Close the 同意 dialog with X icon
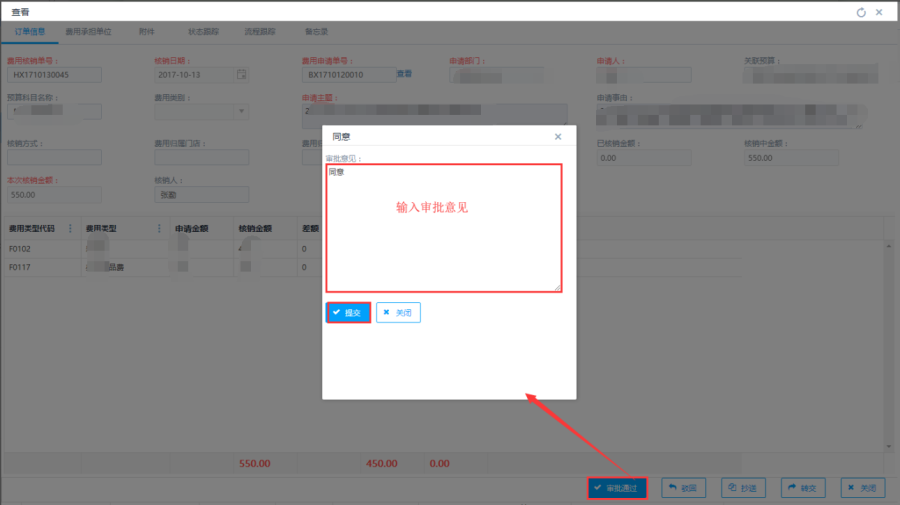The height and width of the screenshot is (505, 900). pyautogui.click(x=558, y=136)
